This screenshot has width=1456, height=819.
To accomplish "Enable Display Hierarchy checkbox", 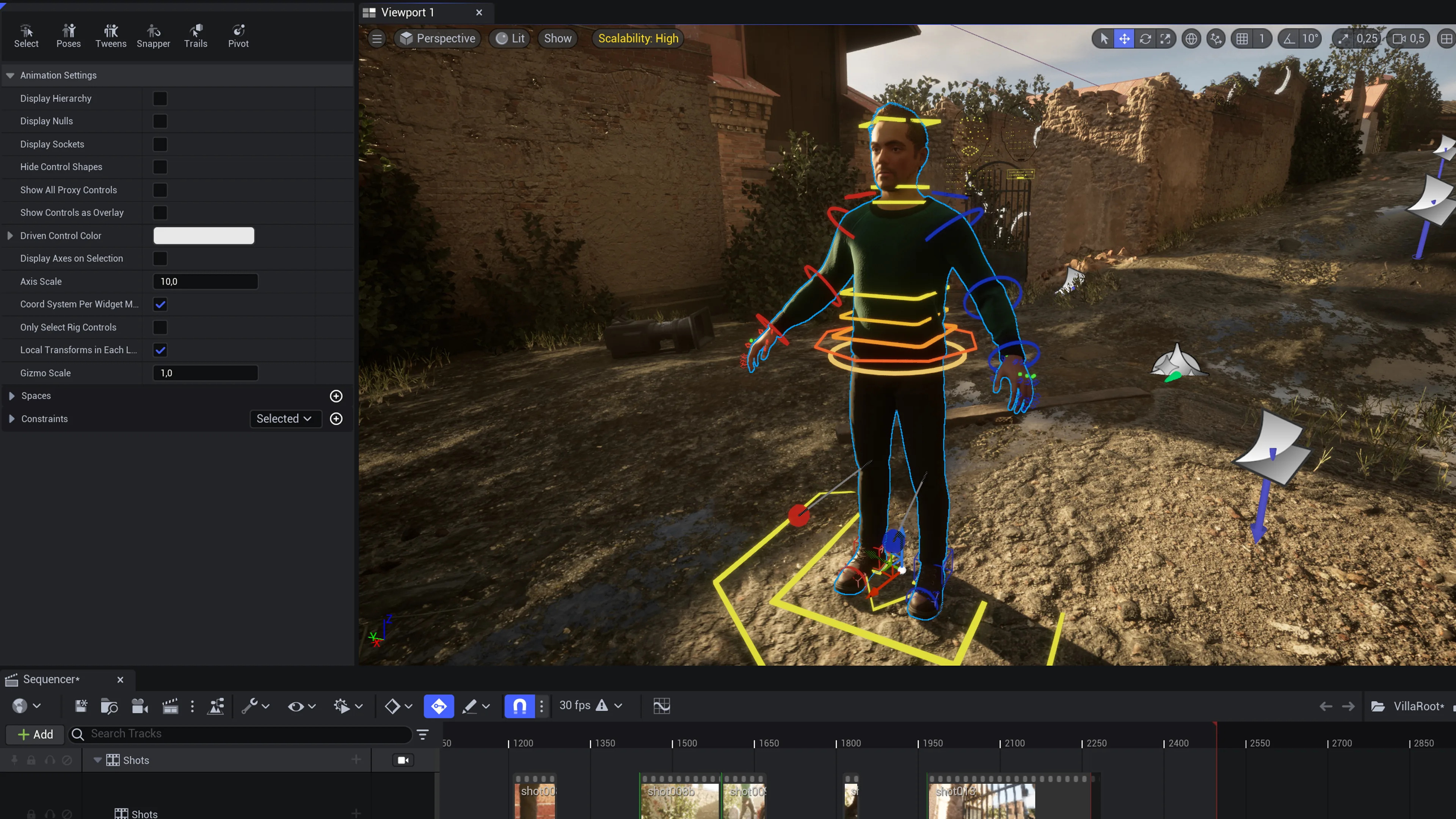I will [x=160, y=98].
